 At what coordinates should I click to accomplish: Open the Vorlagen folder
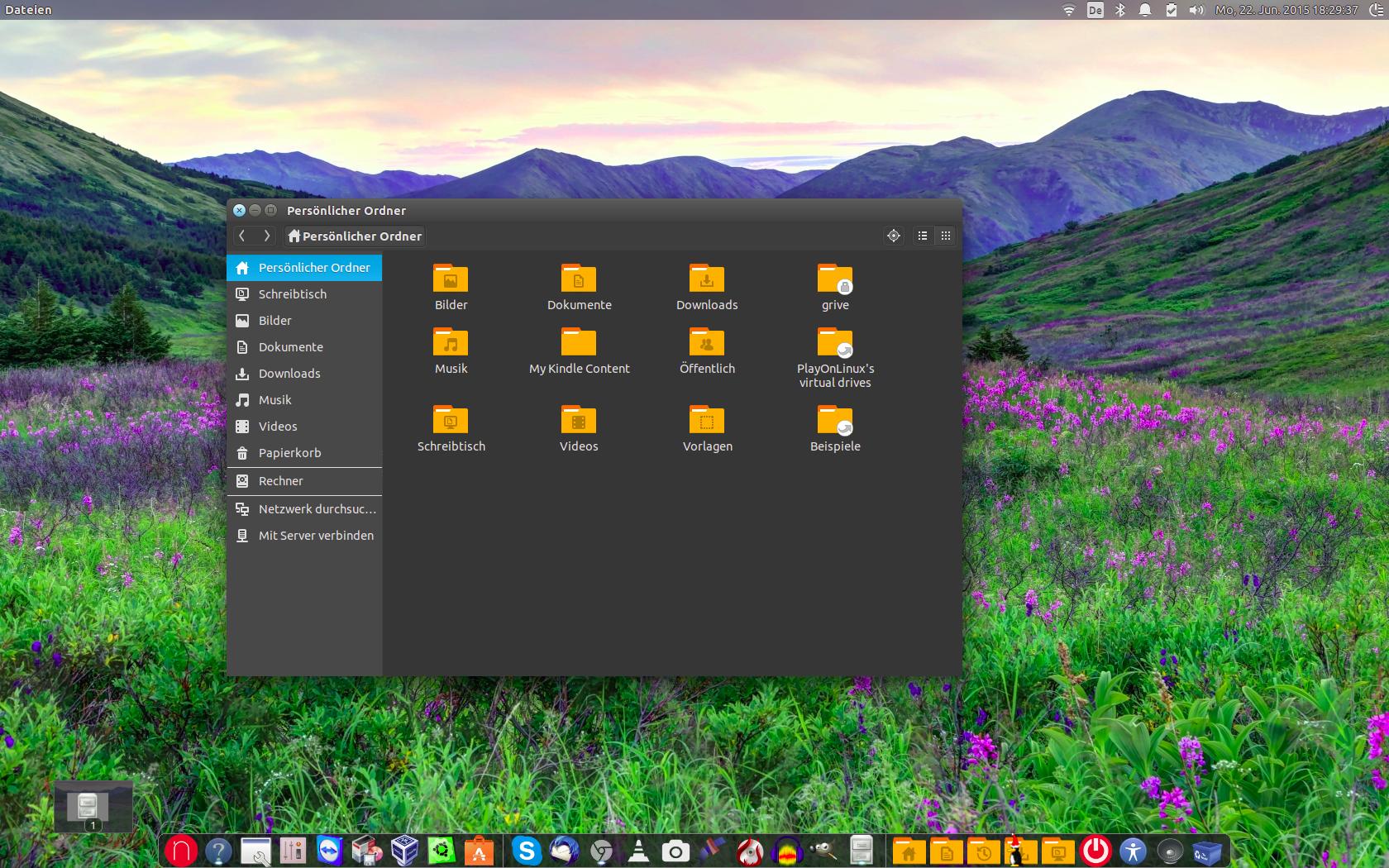(707, 420)
